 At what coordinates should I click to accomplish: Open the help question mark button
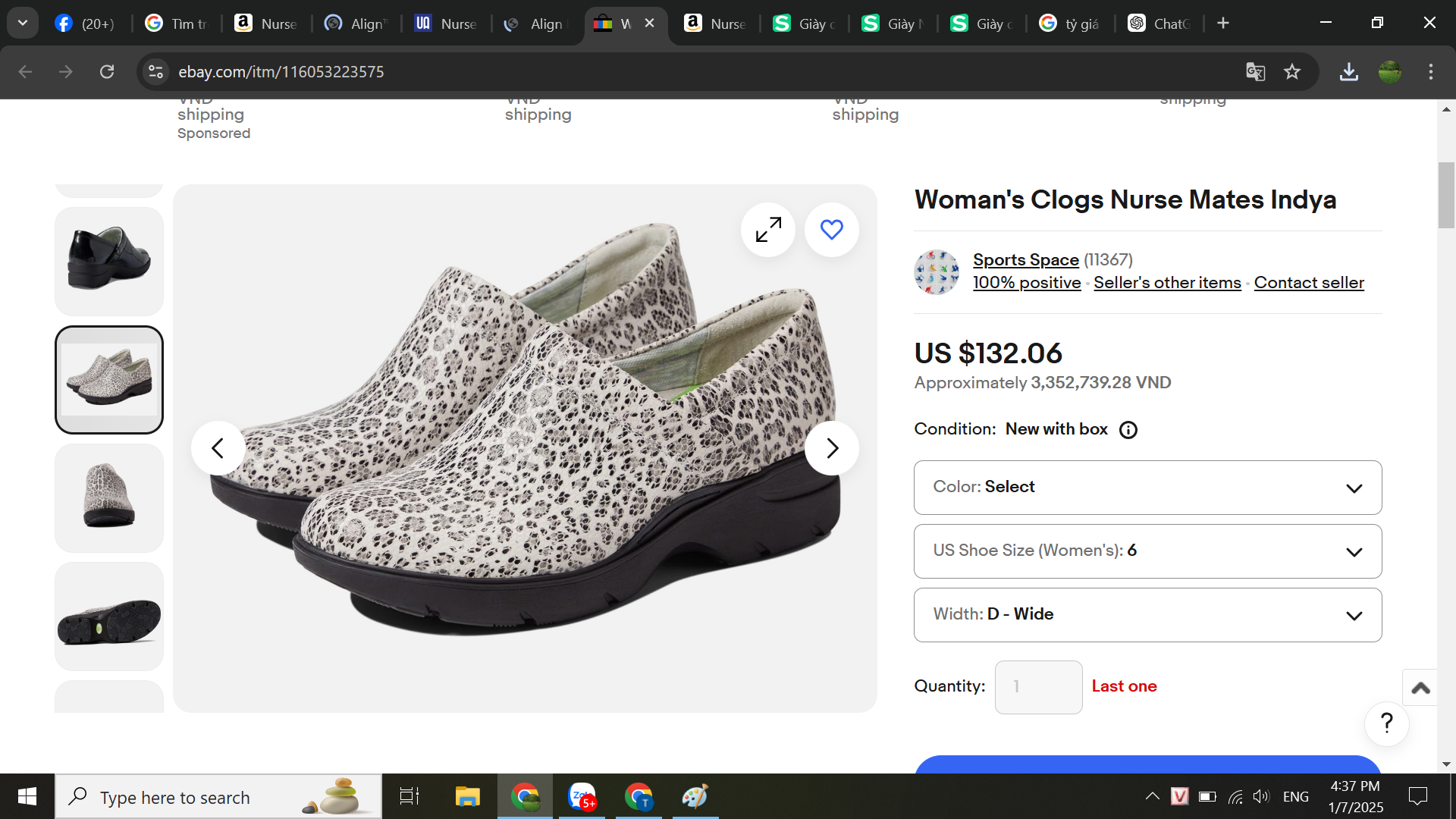[1386, 723]
